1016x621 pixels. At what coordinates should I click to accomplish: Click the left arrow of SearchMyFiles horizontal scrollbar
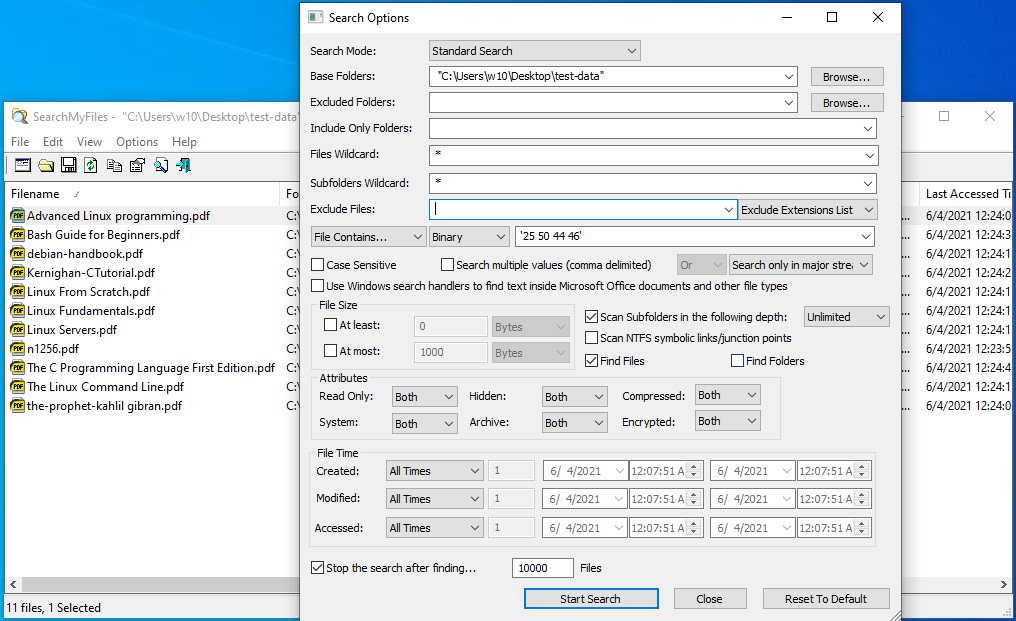click(12, 584)
